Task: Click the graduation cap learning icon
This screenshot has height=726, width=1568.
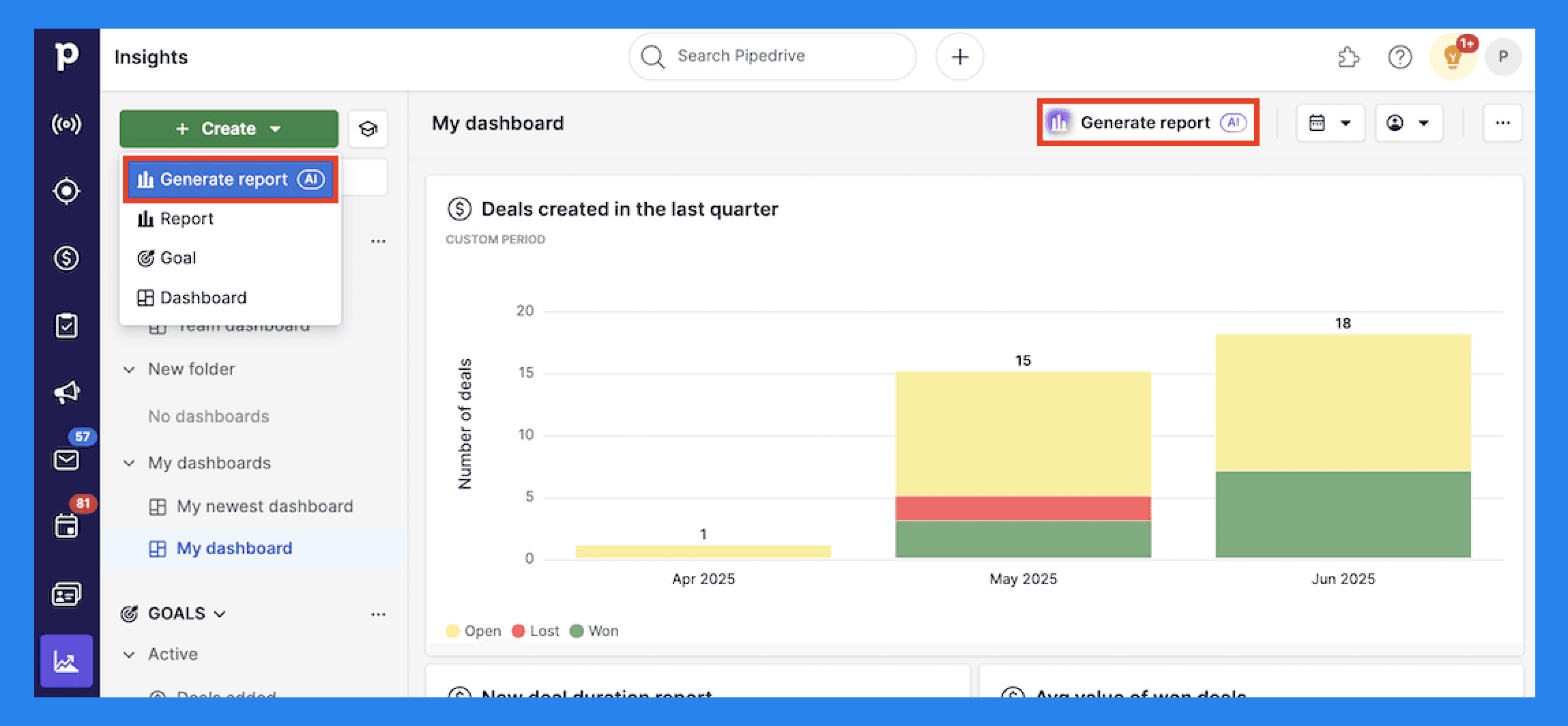Action: tap(368, 128)
